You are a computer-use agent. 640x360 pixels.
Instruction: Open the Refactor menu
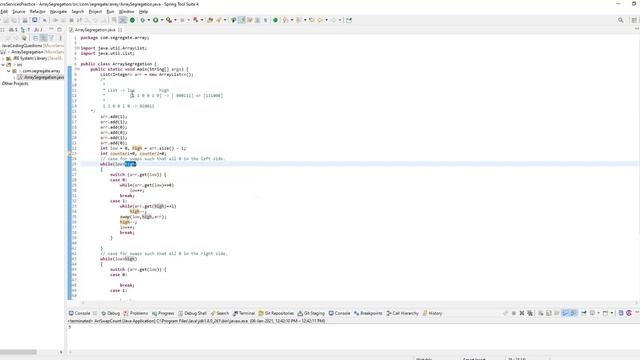pyautogui.click(x=38, y=12)
